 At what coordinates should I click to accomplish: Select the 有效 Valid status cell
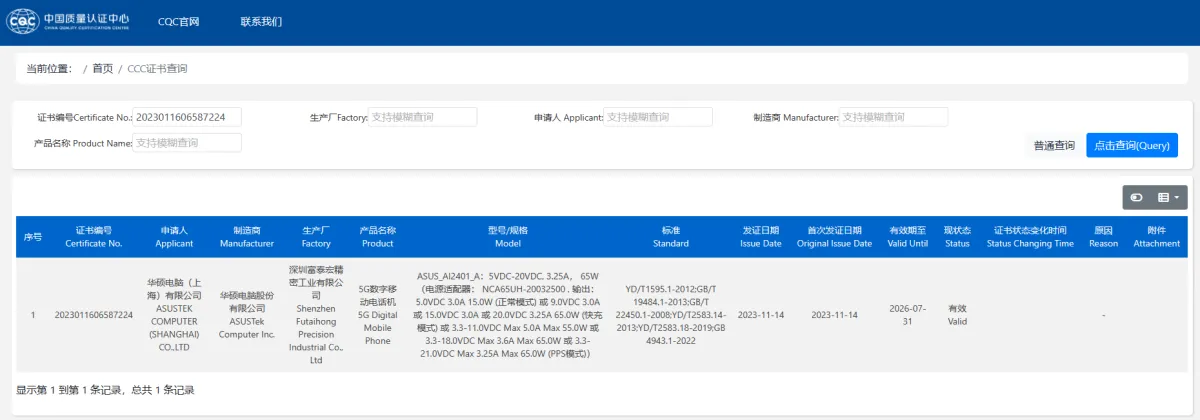click(x=957, y=315)
